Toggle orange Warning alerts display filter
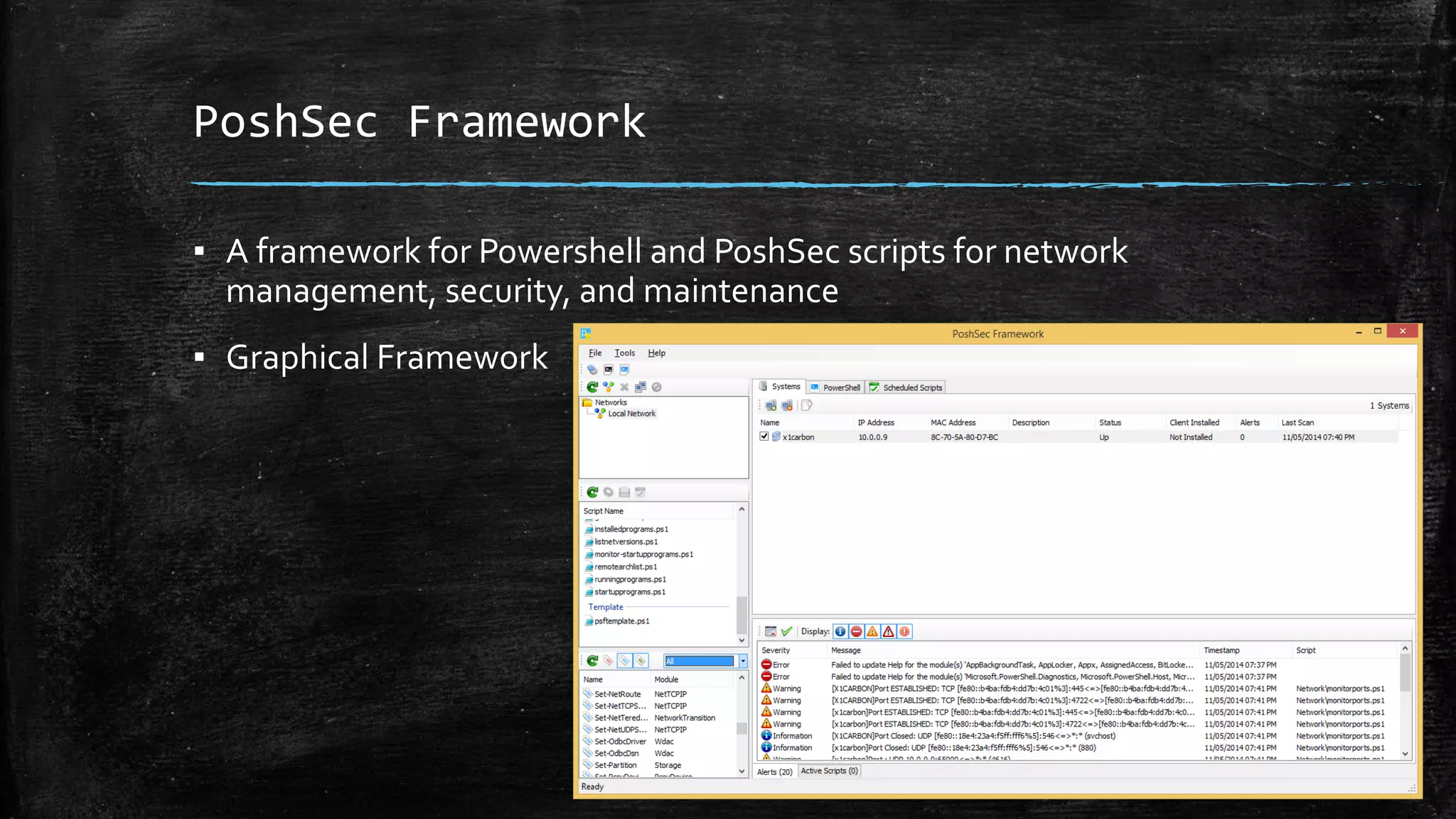The width and height of the screenshot is (1456, 819). point(872,631)
